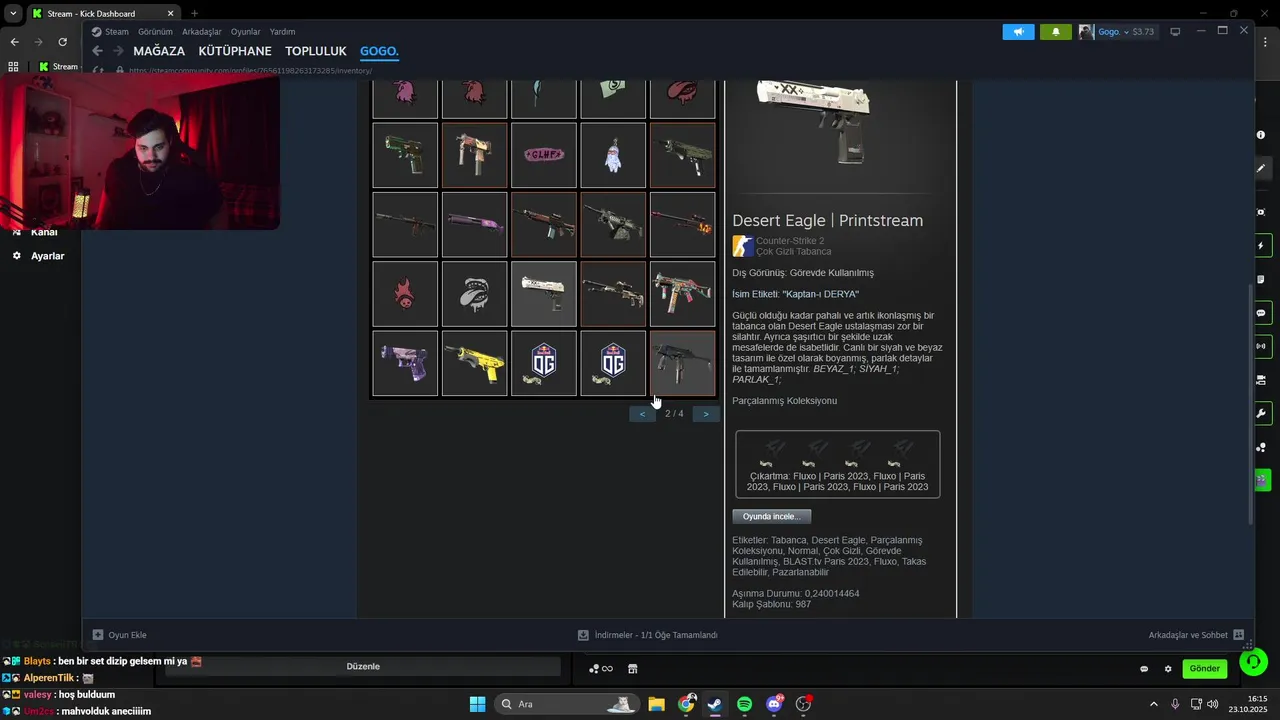Click Kick sidebar wrench tools icon
The width and height of the screenshot is (1280, 720).
coord(1261,414)
